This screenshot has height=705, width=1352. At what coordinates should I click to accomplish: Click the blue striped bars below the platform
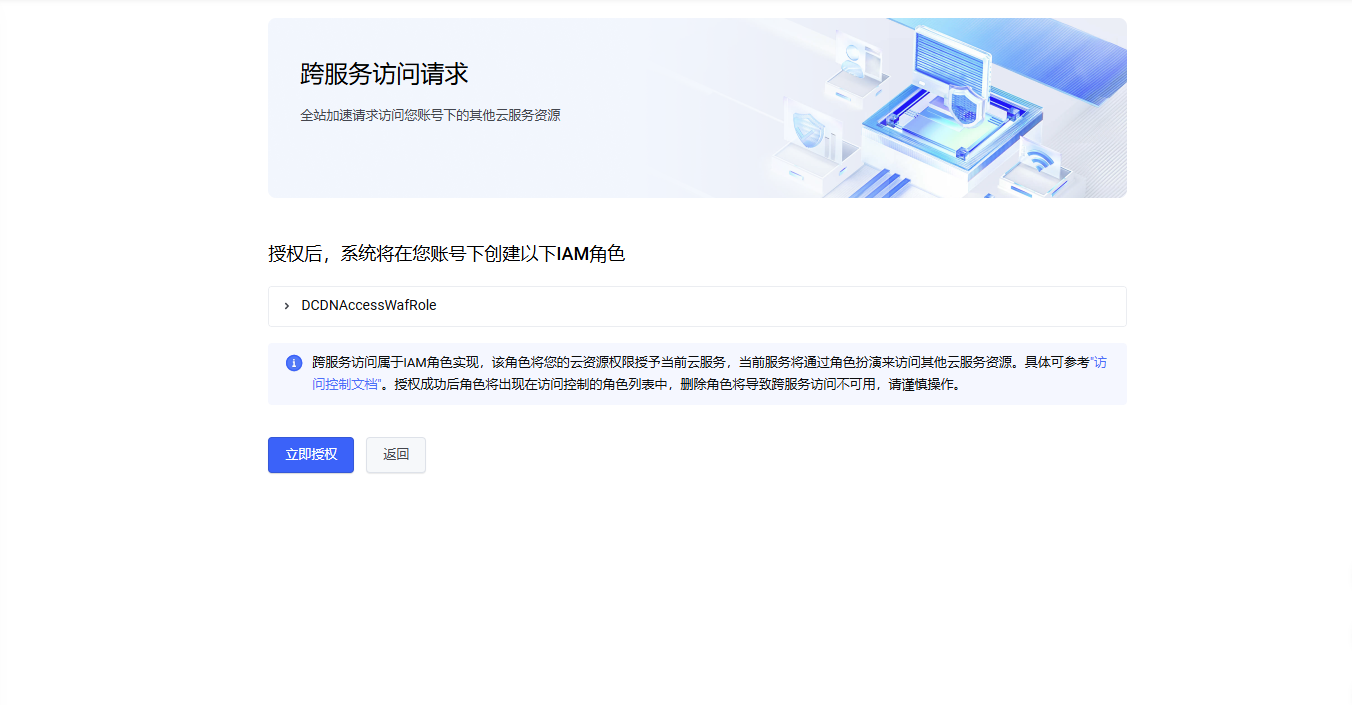[x=877, y=183]
